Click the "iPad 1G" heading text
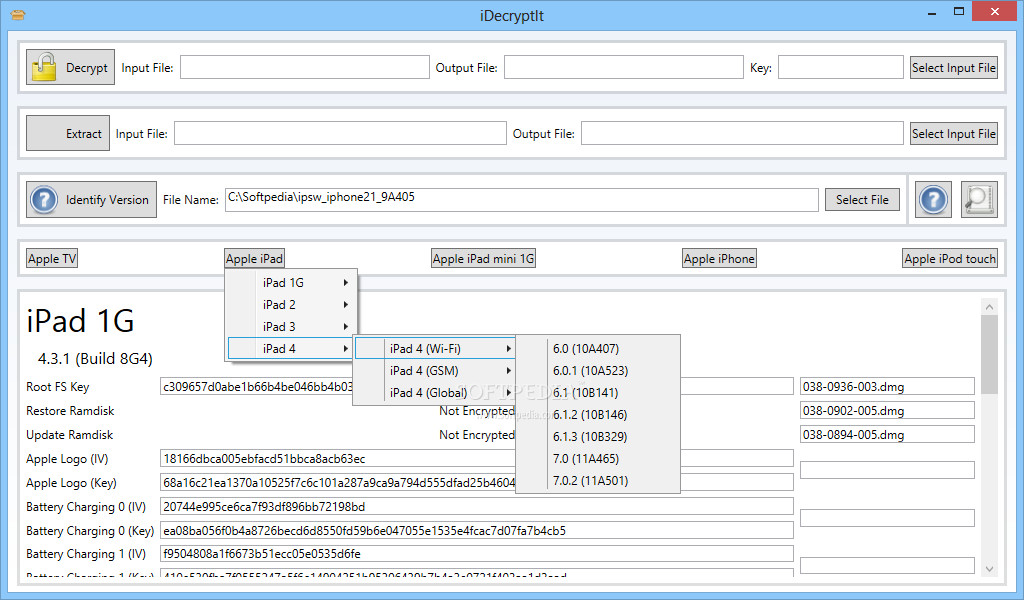 (80, 321)
